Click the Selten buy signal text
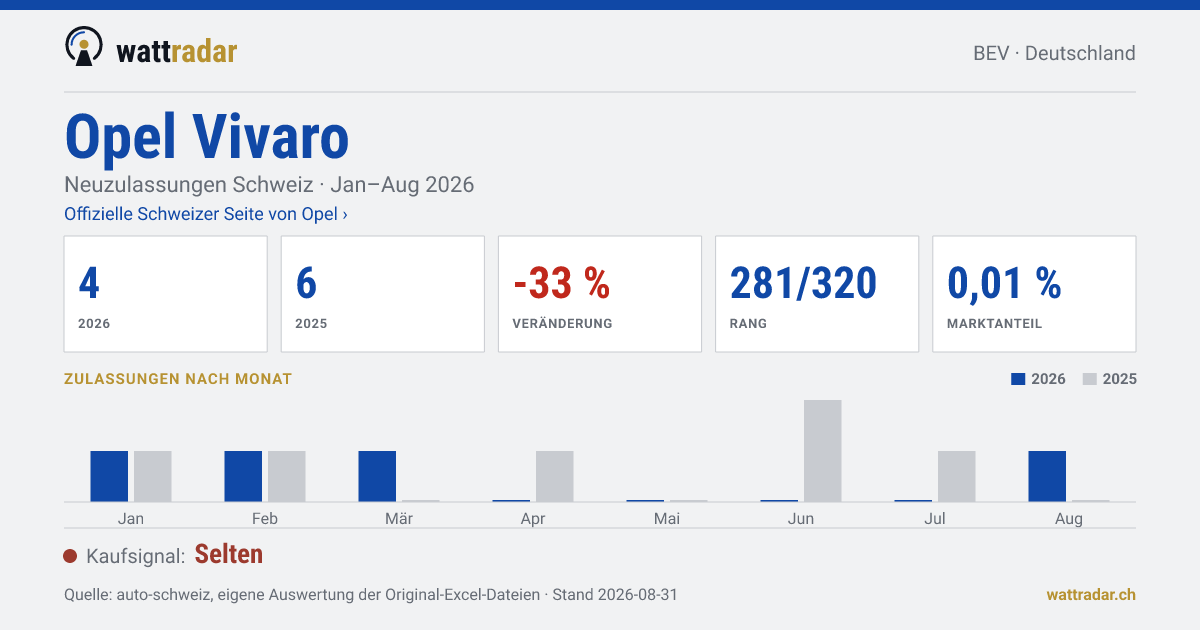This screenshot has height=630, width=1200. (229, 554)
